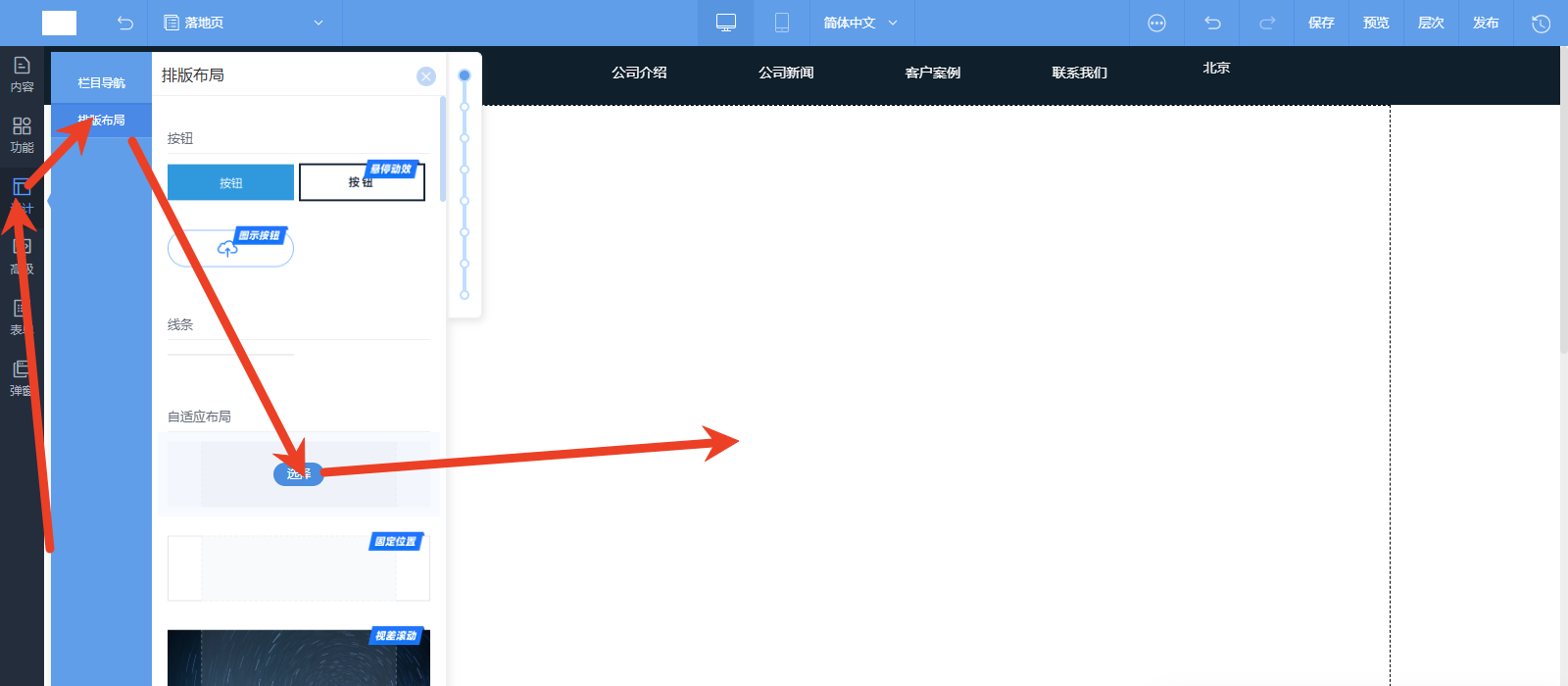
Task: Open the 简体中文 language dropdown
Action: click(860, 23)
